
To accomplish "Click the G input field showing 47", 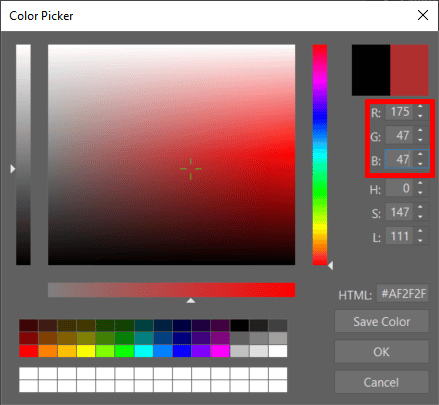I will tap(399, 135).
